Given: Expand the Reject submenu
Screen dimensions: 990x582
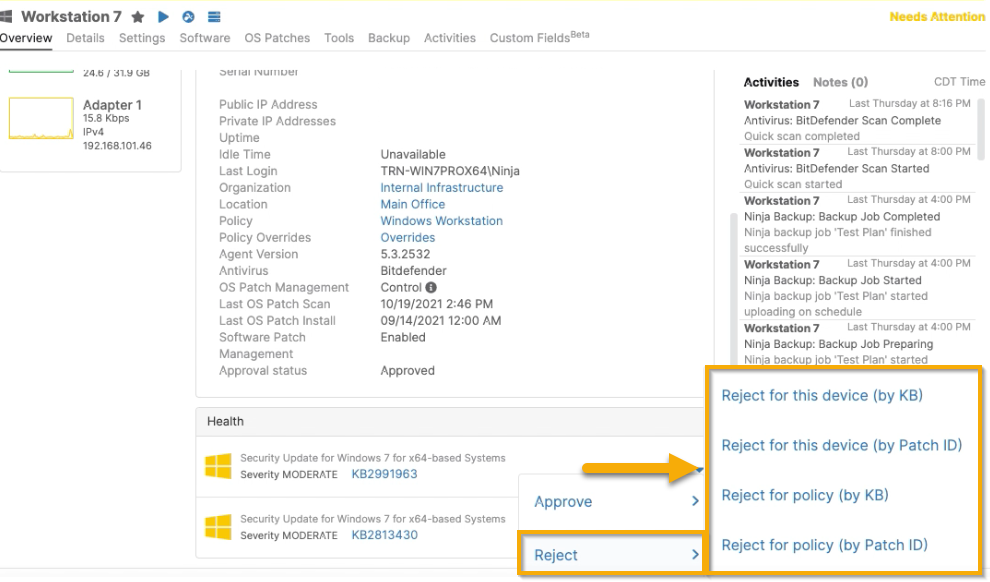Looking at the screenshot, I should pos(614,555).
